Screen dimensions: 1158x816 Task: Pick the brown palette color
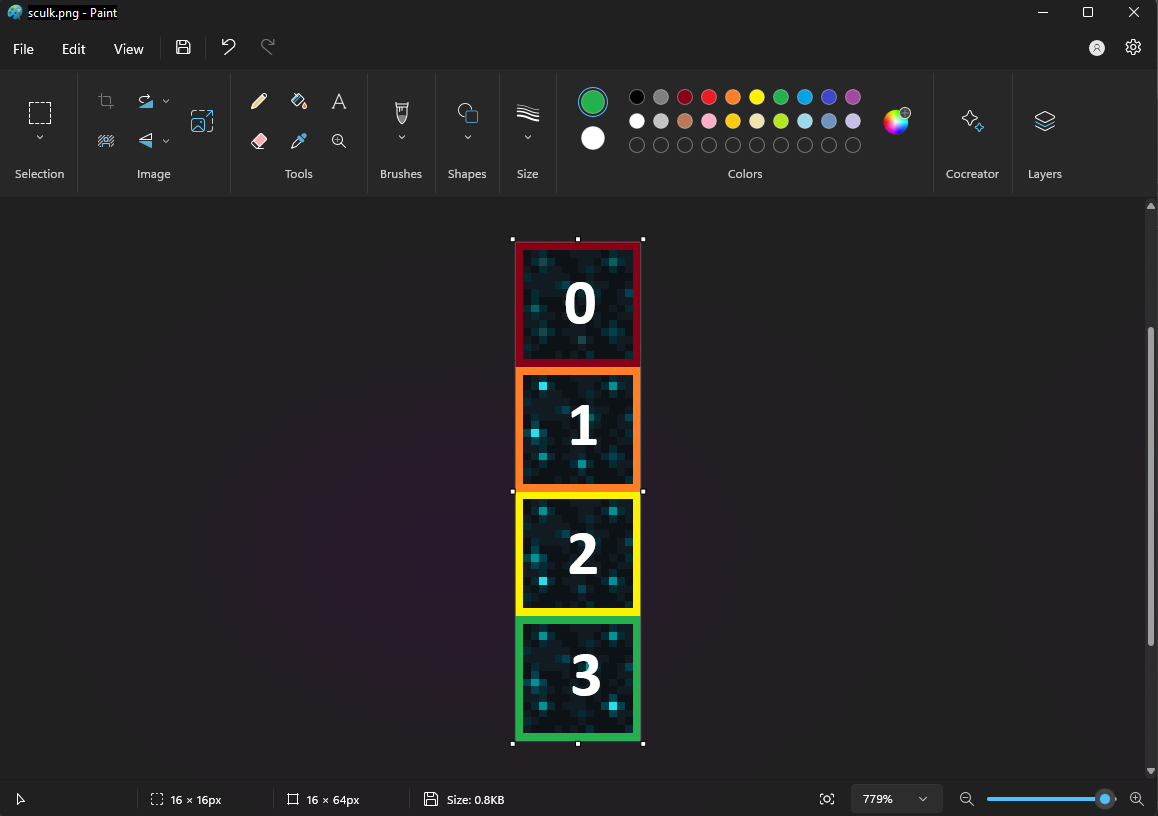point(685,120)
